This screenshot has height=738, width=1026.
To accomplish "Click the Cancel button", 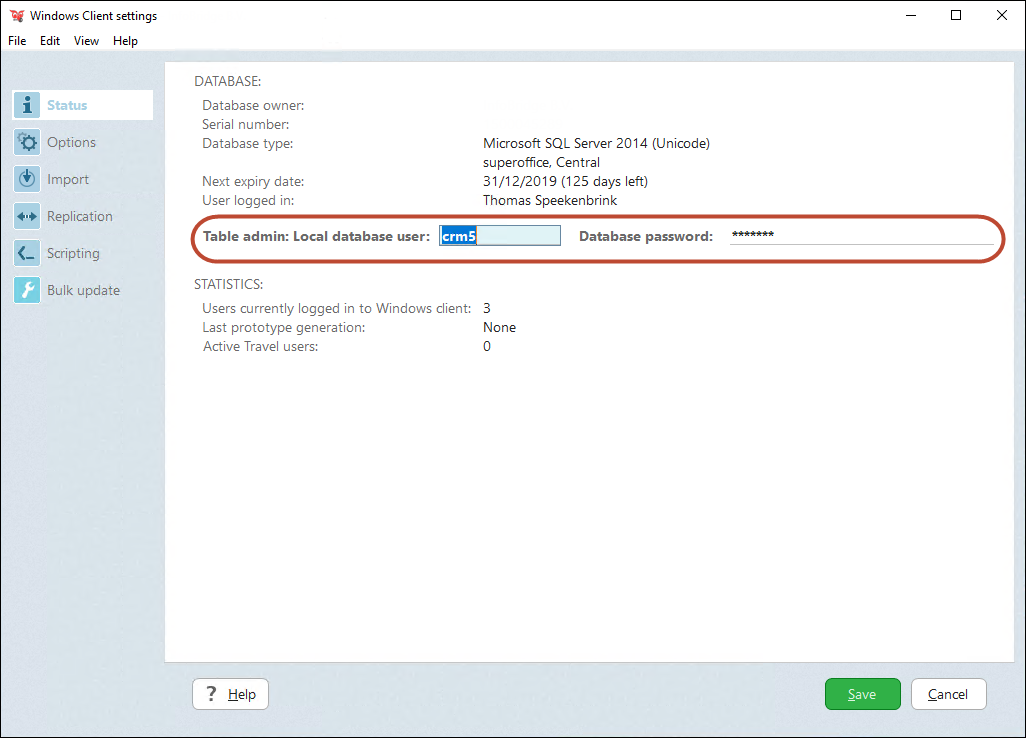I will (x=948, y=693).
